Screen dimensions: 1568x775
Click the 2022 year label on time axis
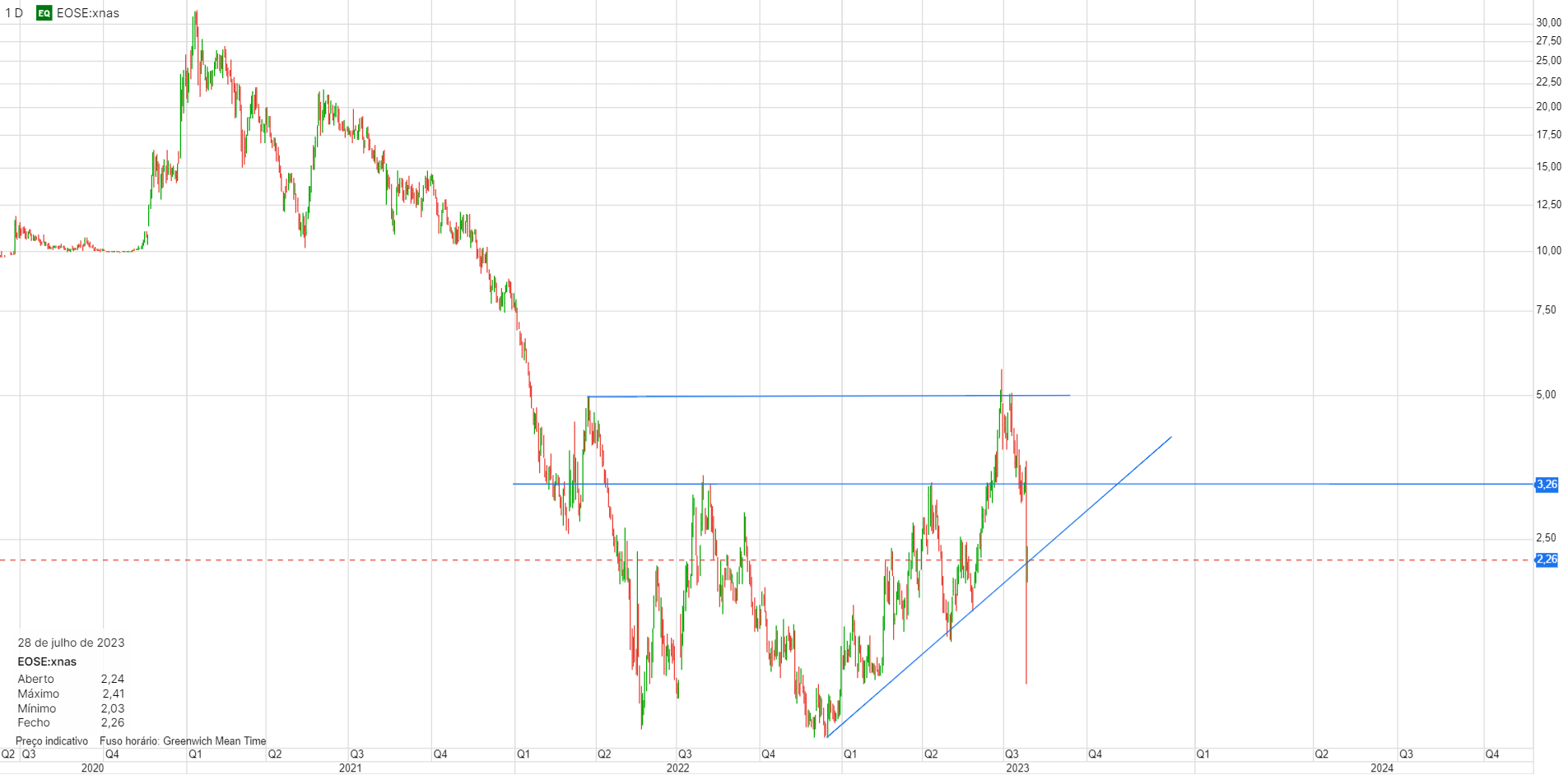(x=677, y=768)
